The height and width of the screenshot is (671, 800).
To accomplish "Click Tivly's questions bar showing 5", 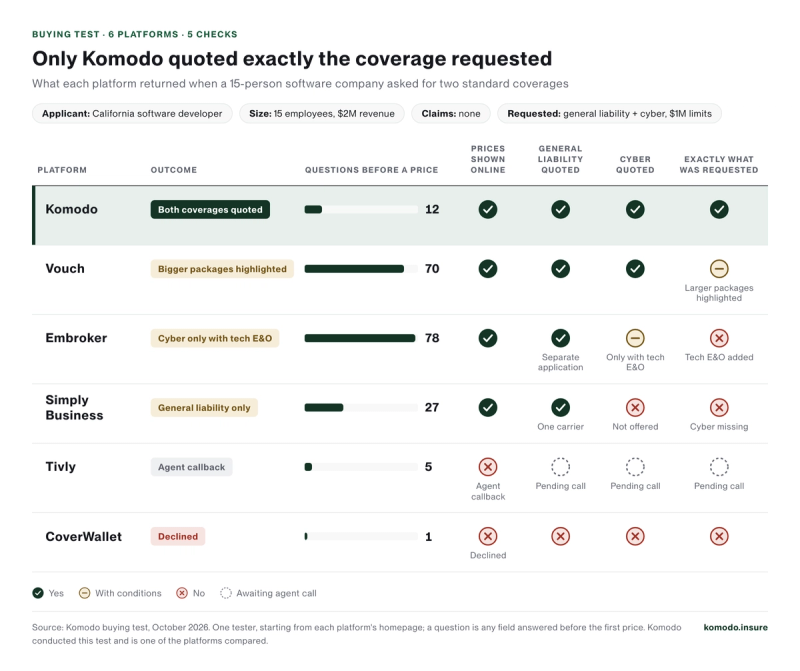I will [361, 466].
